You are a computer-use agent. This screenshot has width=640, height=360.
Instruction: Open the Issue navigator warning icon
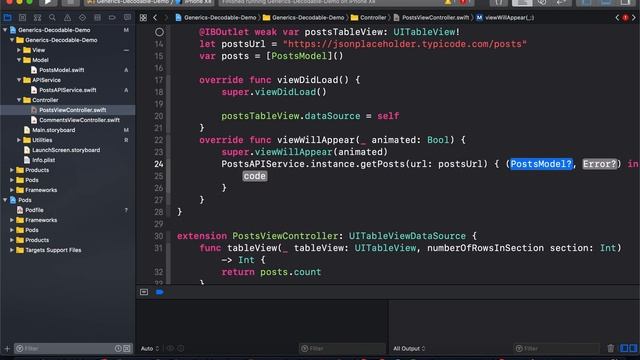tap(67, 18)
